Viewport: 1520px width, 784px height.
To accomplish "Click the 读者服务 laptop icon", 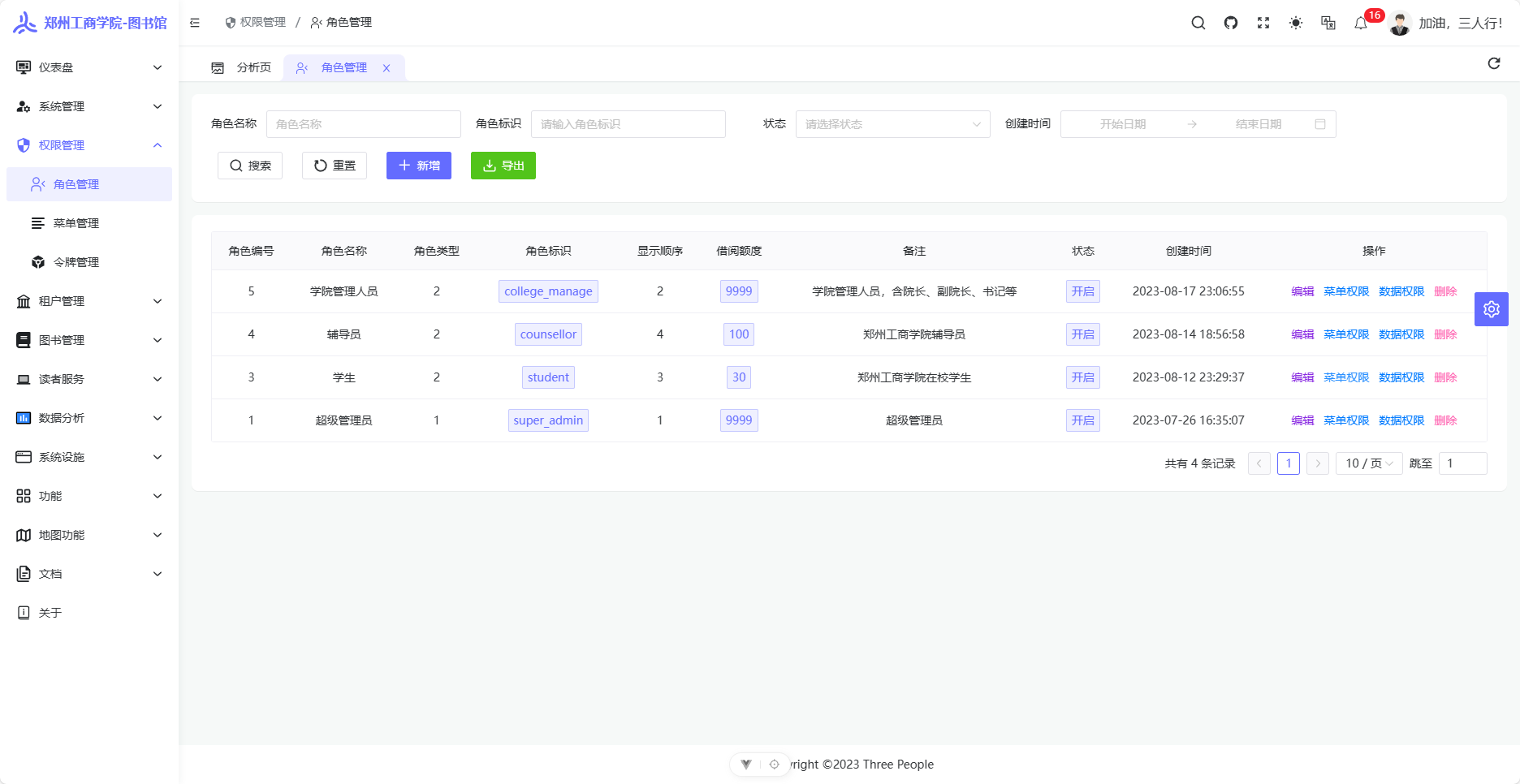I will point(24,379).
